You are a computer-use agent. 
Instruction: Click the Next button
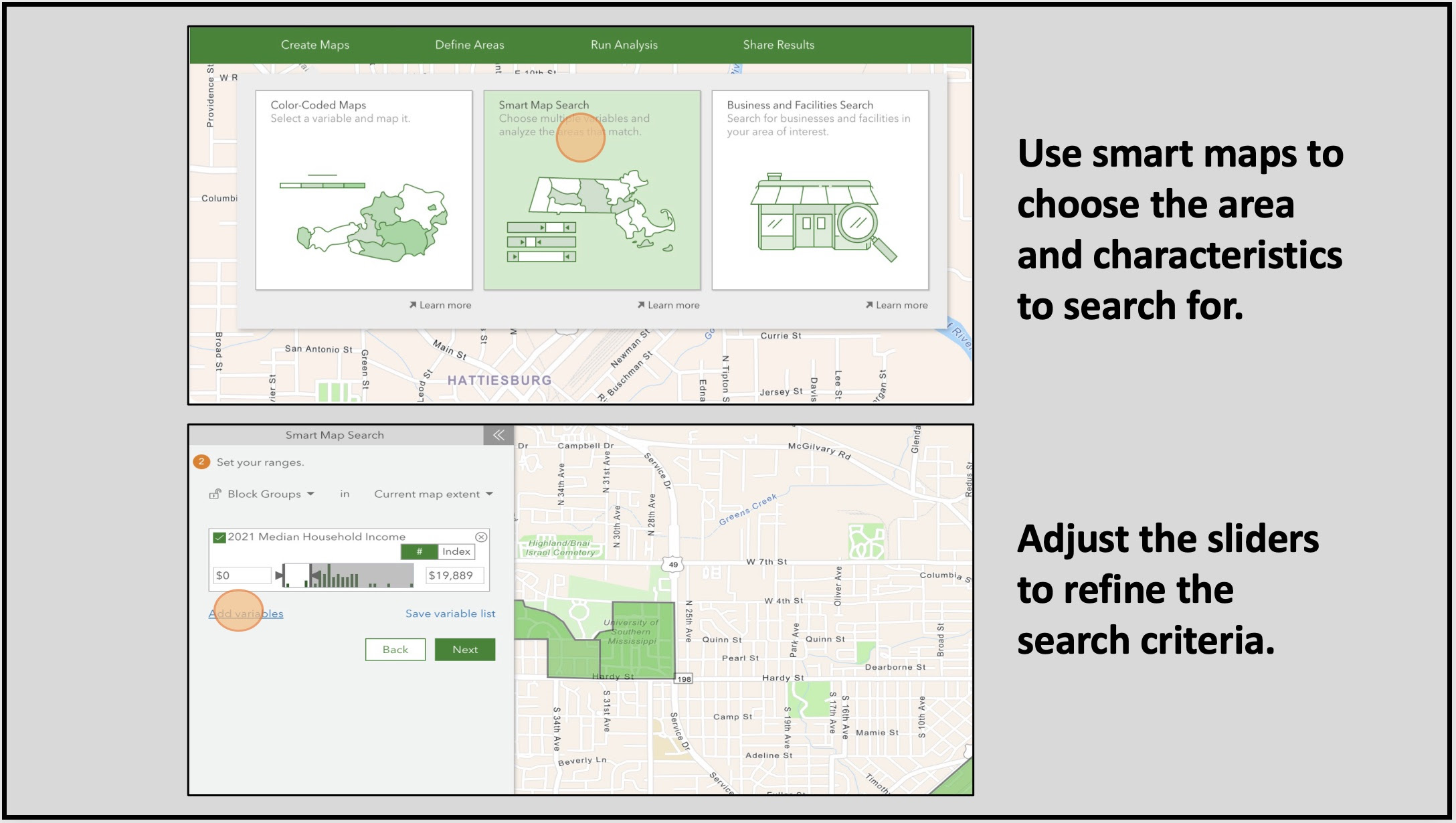pos(464,650)
